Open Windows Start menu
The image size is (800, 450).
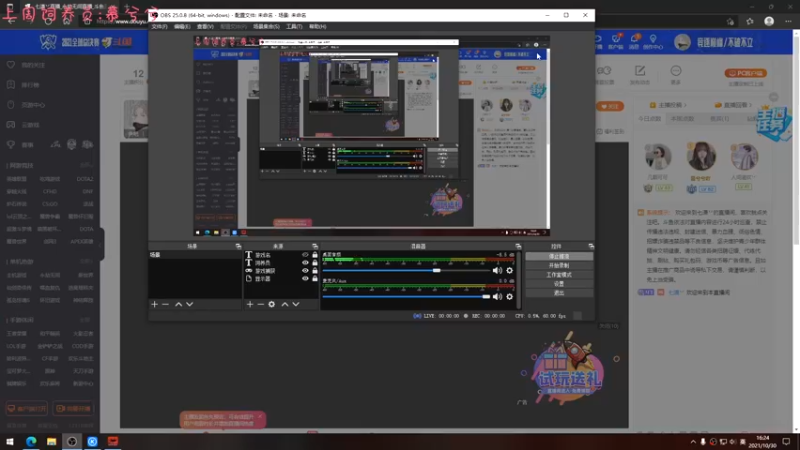point(10,441)
